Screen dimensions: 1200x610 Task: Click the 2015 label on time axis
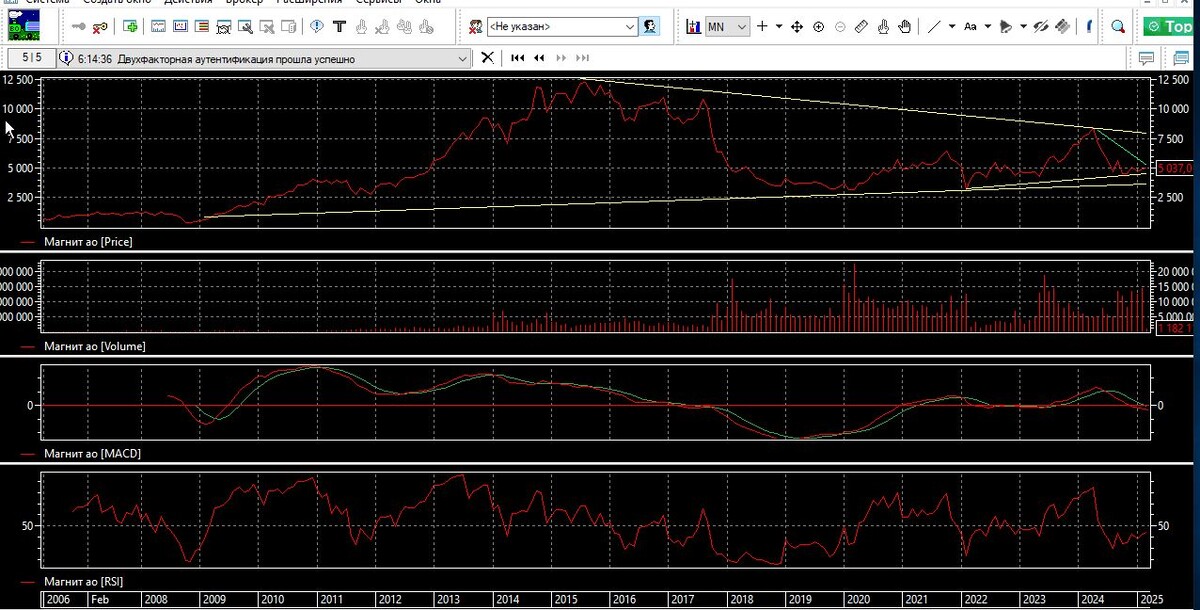[x=566, y=600]
